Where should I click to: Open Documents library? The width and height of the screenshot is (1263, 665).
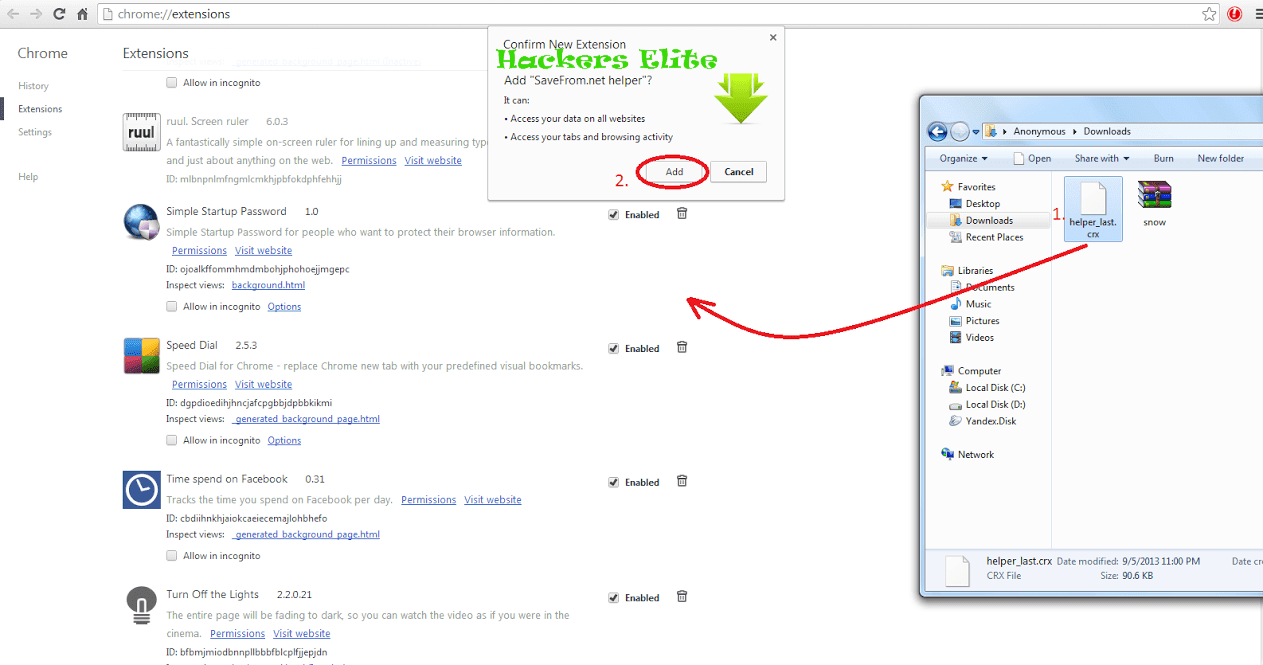coord(989,288)
